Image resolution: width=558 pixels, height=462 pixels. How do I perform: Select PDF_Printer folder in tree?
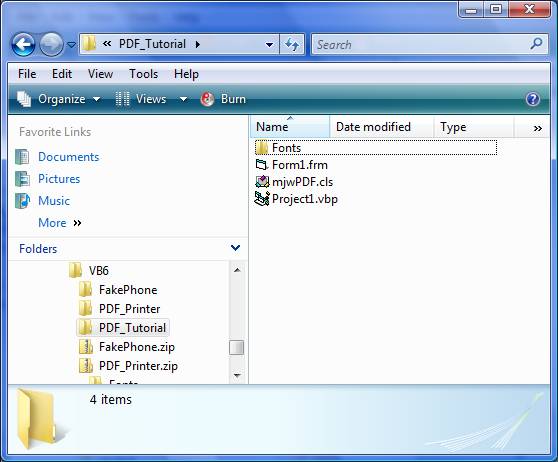130,309
